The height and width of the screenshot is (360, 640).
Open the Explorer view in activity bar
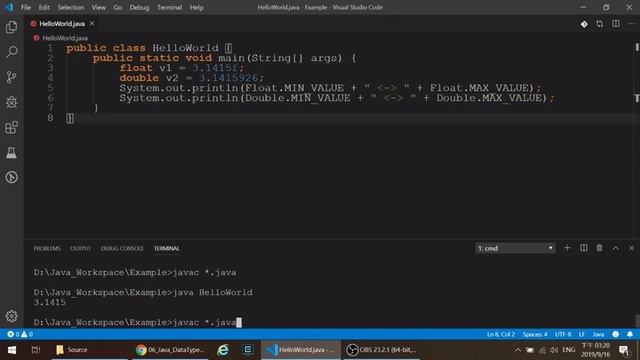tap(11, 27)
